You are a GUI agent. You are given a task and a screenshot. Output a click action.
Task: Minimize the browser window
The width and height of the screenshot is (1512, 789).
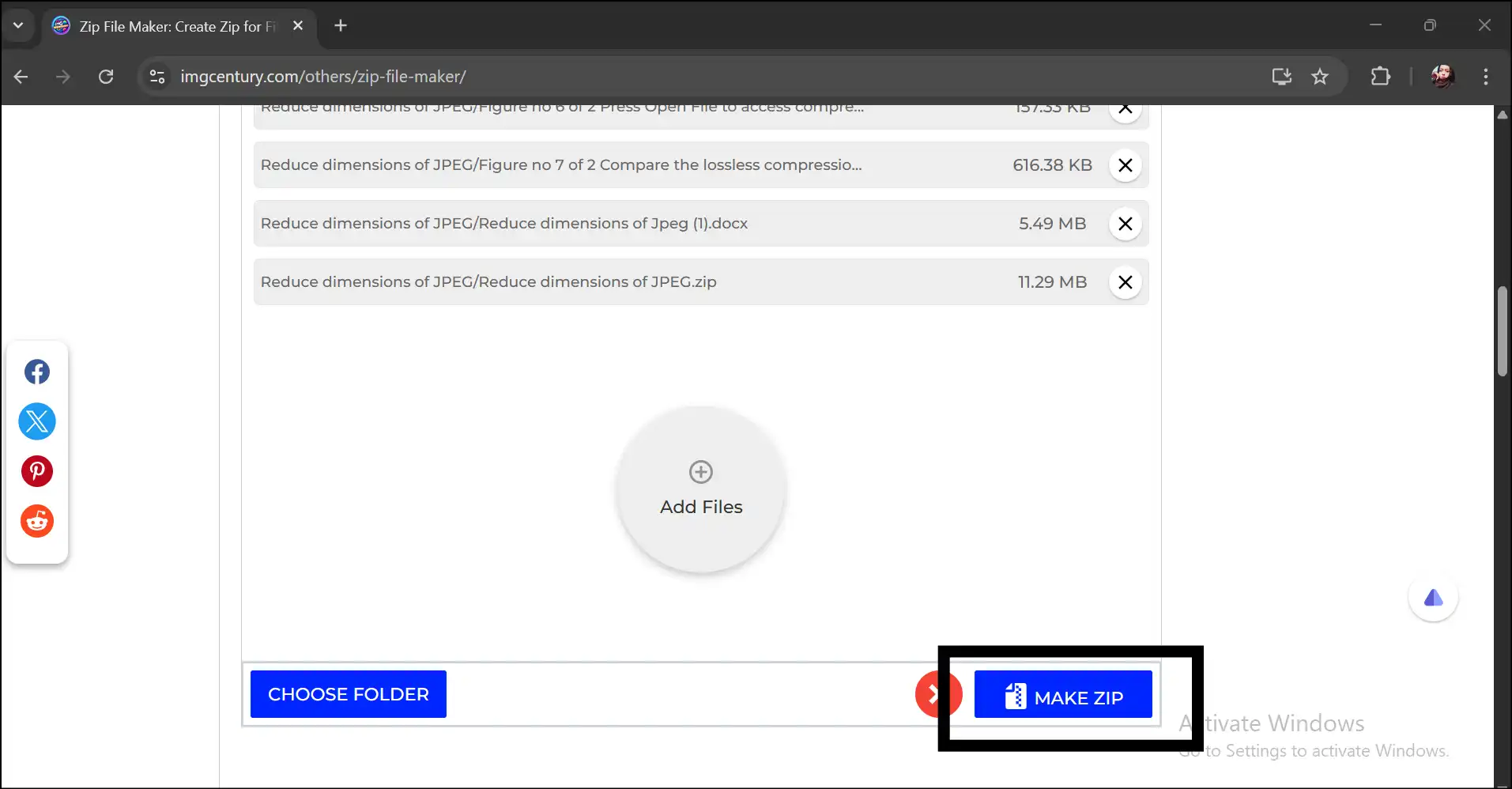(x=1375, y=25)
